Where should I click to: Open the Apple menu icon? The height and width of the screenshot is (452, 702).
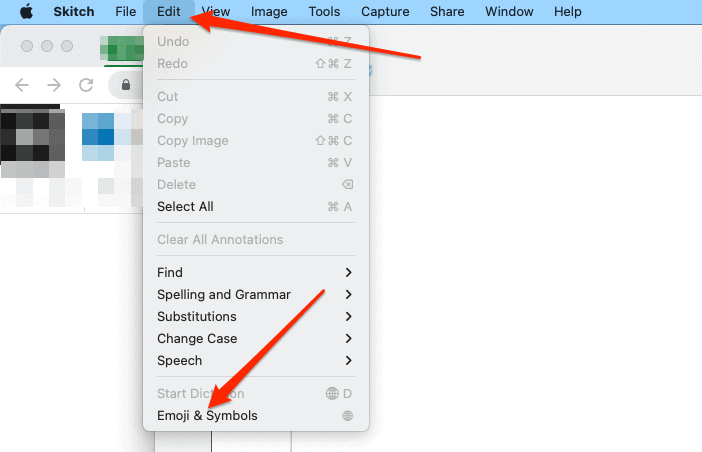click(x=27, y=12)
